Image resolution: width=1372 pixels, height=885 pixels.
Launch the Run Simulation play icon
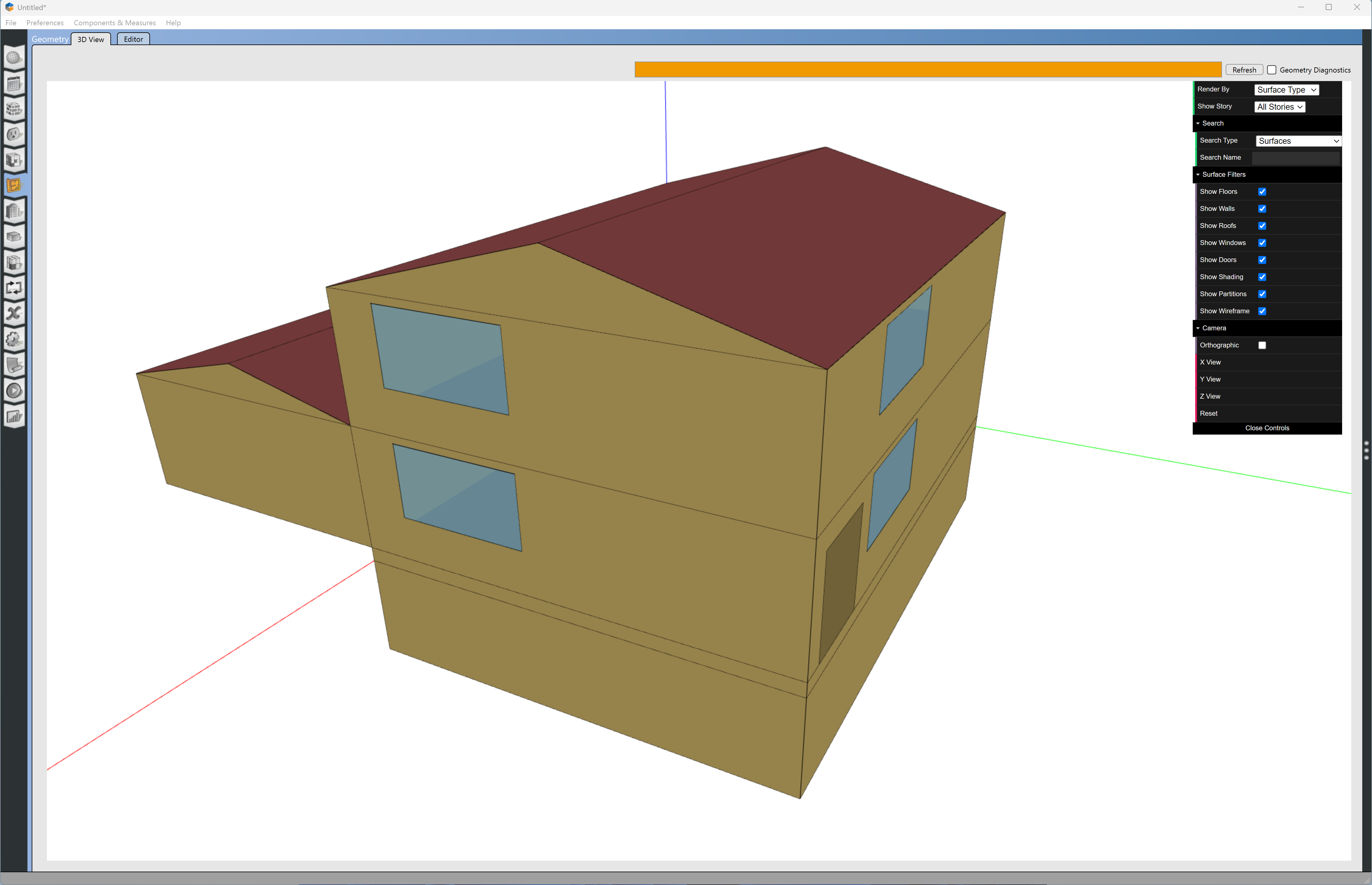14,390
